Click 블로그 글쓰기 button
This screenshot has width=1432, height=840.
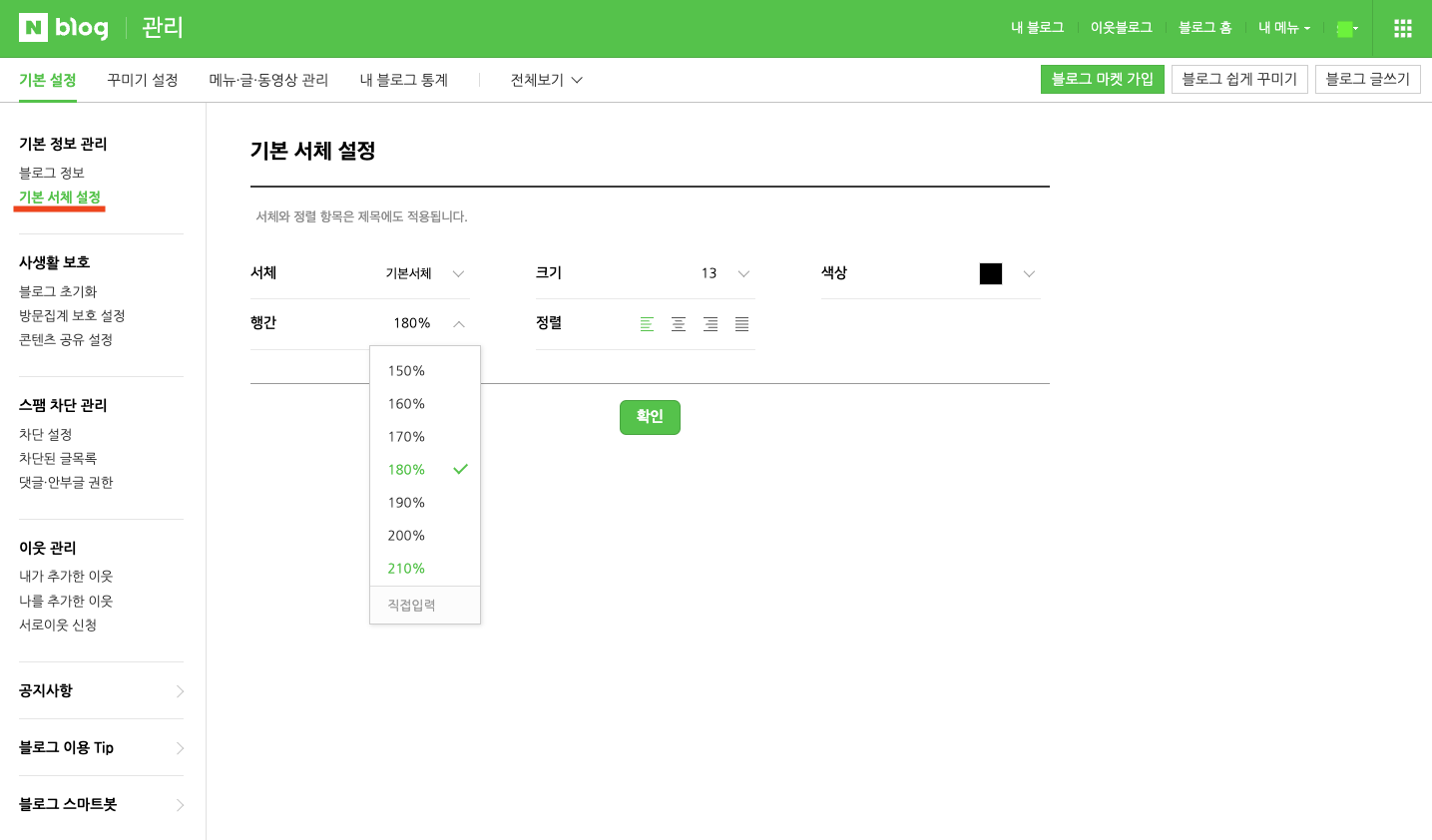pyautogui.click(x=1368, y=79)
